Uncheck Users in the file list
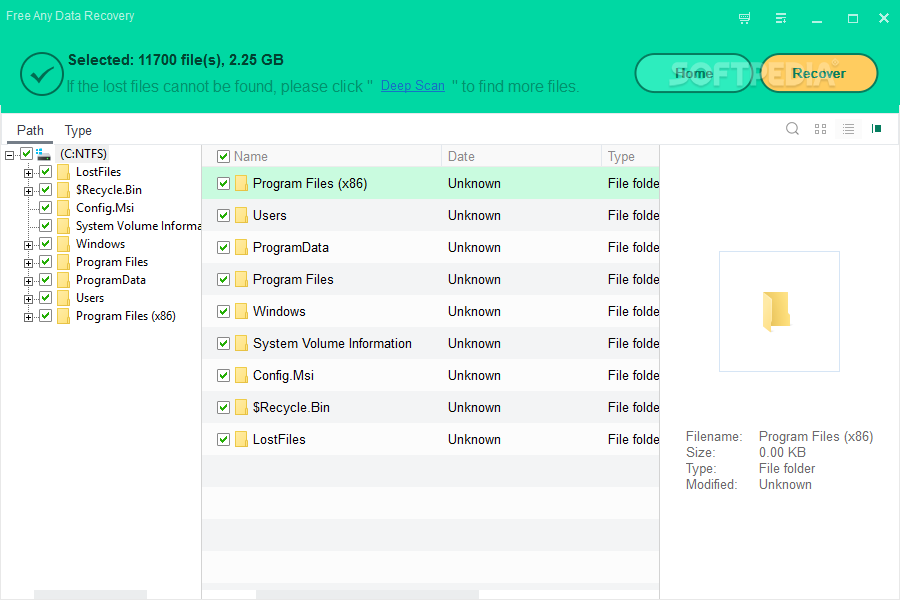 (223, 215)
